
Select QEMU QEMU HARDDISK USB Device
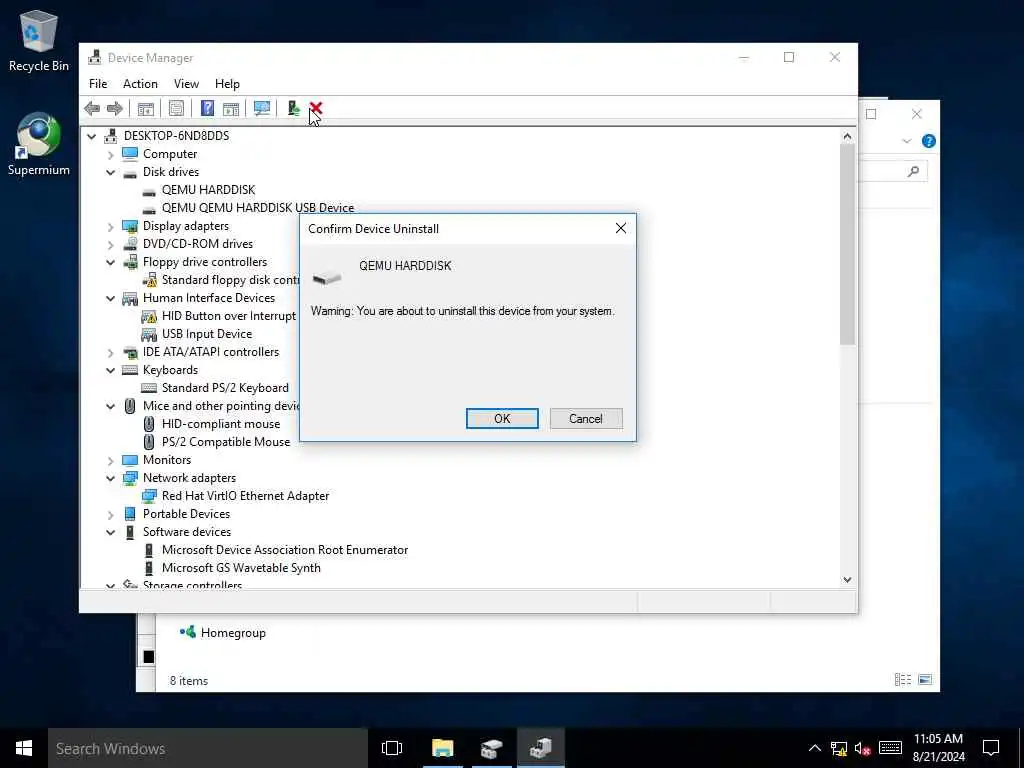pyautogui.click(x=258, y=208)
